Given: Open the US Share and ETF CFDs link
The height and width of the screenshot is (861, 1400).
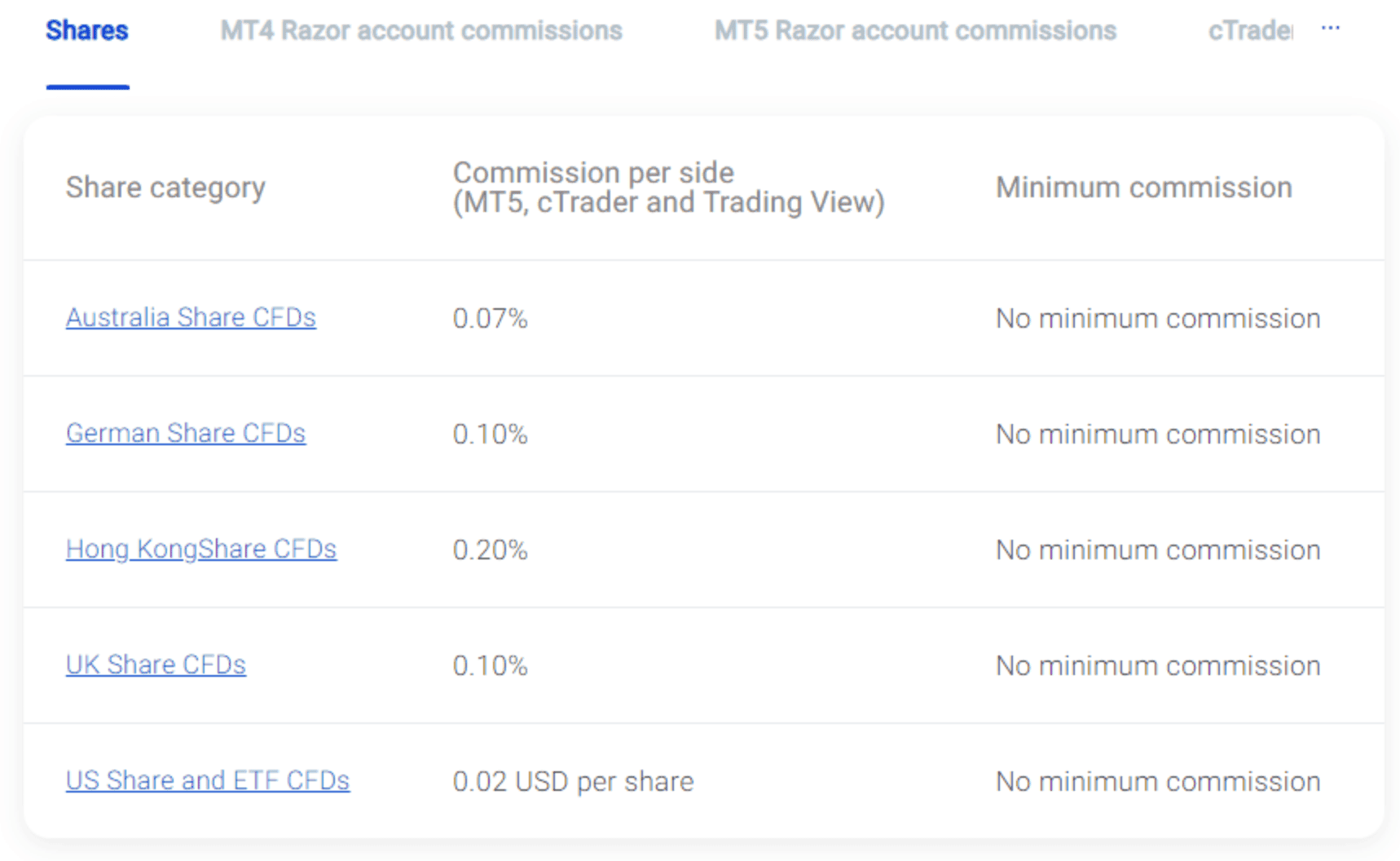Looking at the screenshot, I should [x=207, y=780].
